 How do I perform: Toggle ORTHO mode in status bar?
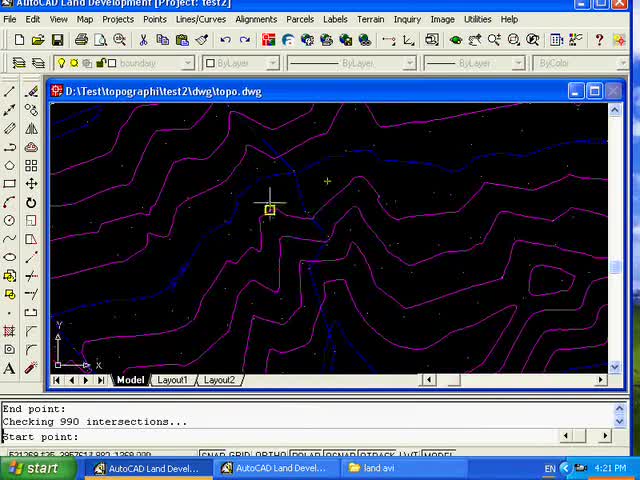point(270,454)
